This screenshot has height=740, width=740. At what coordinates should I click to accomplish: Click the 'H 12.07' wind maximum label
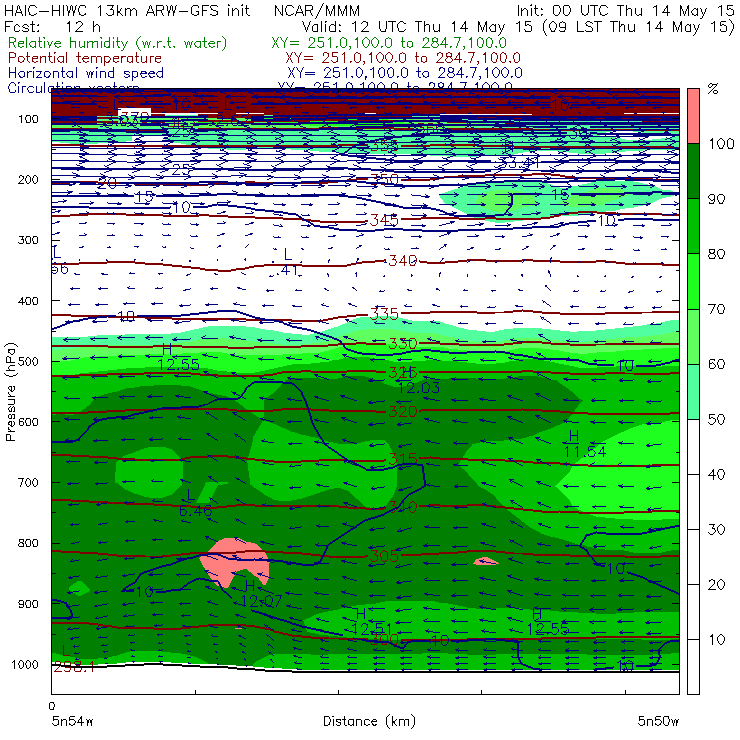click(261, 594)
